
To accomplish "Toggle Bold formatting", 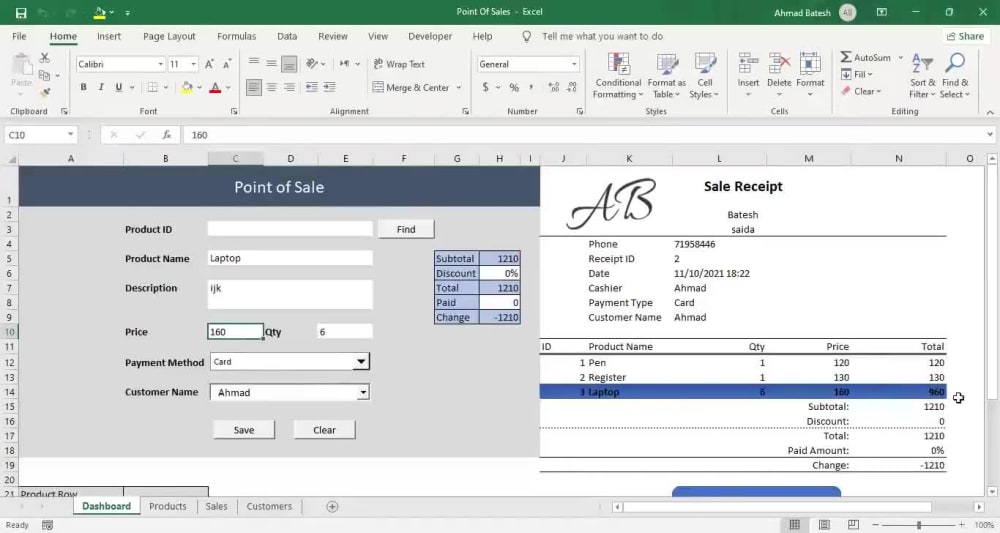I will (84, 87).
